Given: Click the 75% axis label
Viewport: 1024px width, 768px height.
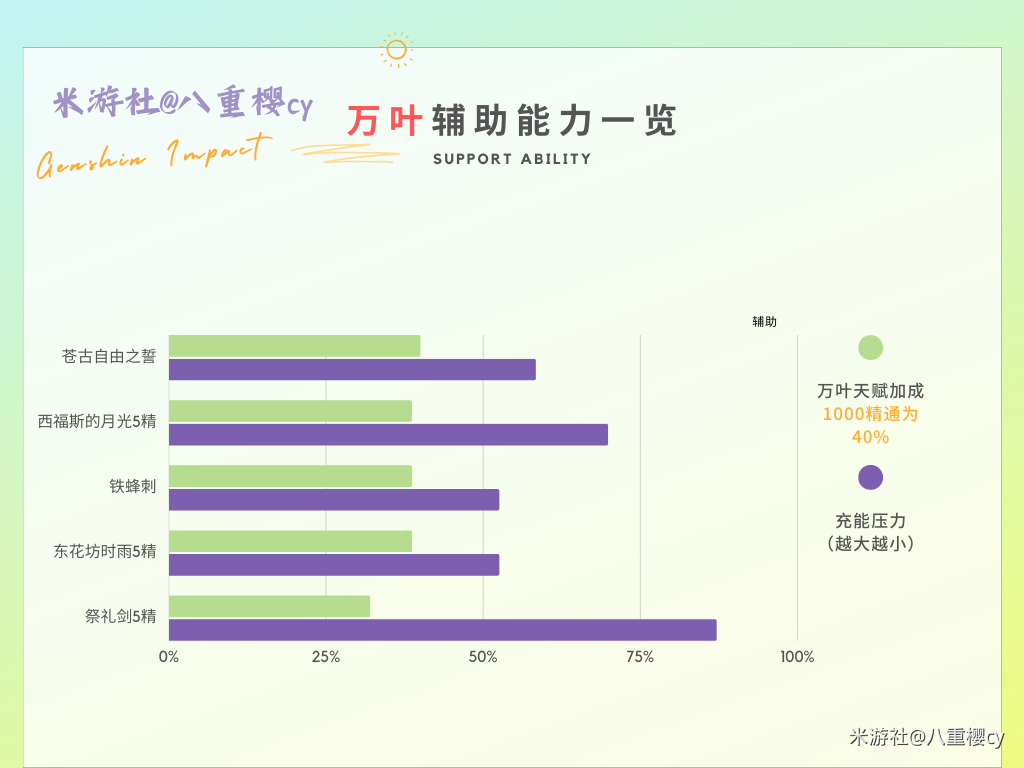Looking at the screenshot, I should coord(640,657).
